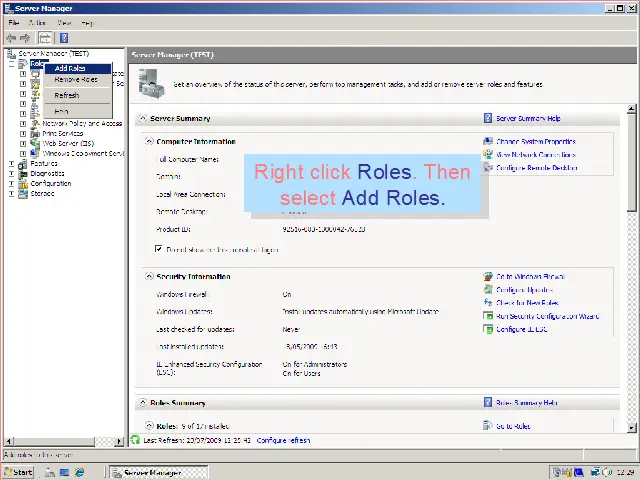Click Check for New Roles link
The height and width of the screenshot is (480, 640).
coord(527,303)
